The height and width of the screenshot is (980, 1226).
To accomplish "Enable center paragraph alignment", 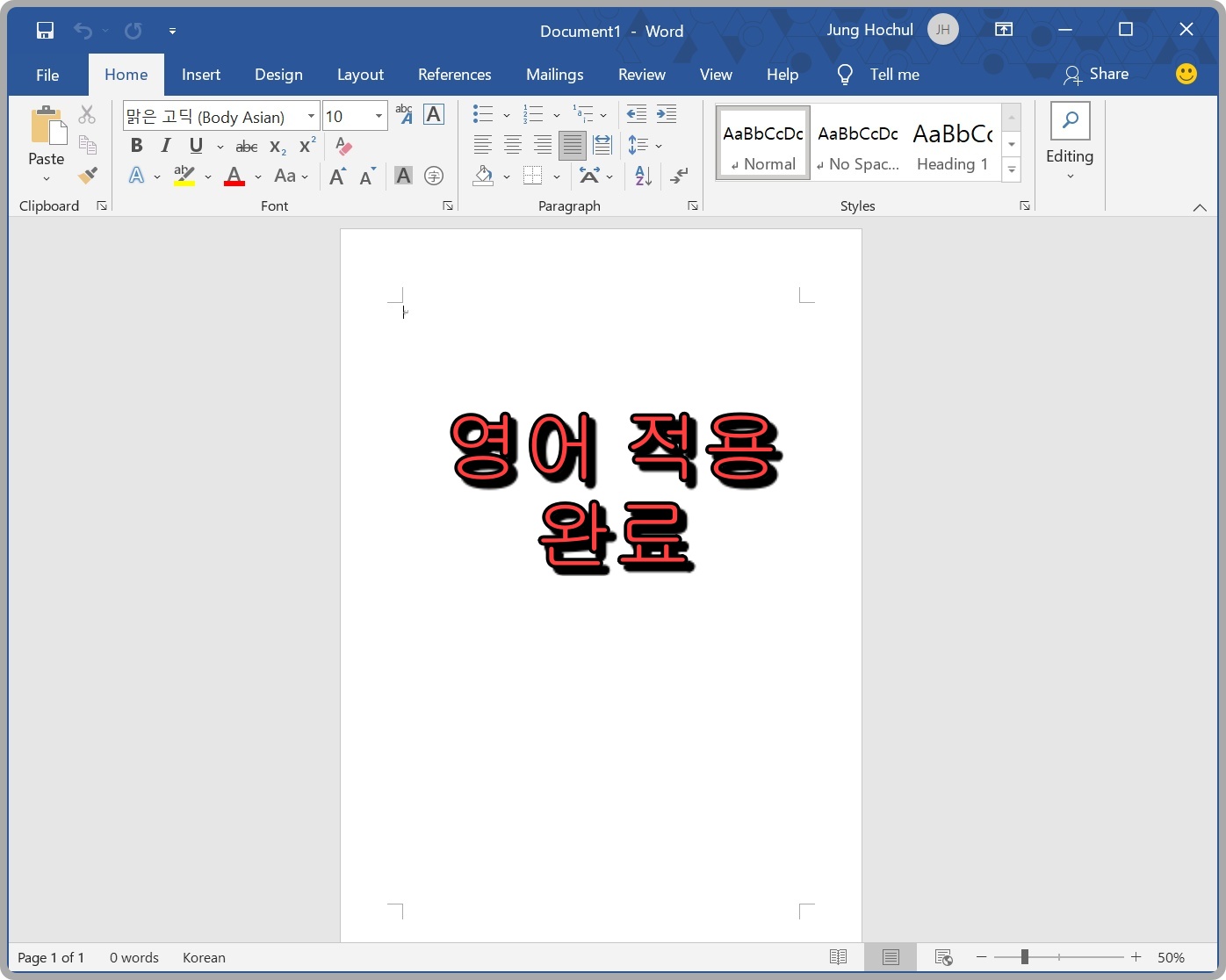I will [512, 145].
